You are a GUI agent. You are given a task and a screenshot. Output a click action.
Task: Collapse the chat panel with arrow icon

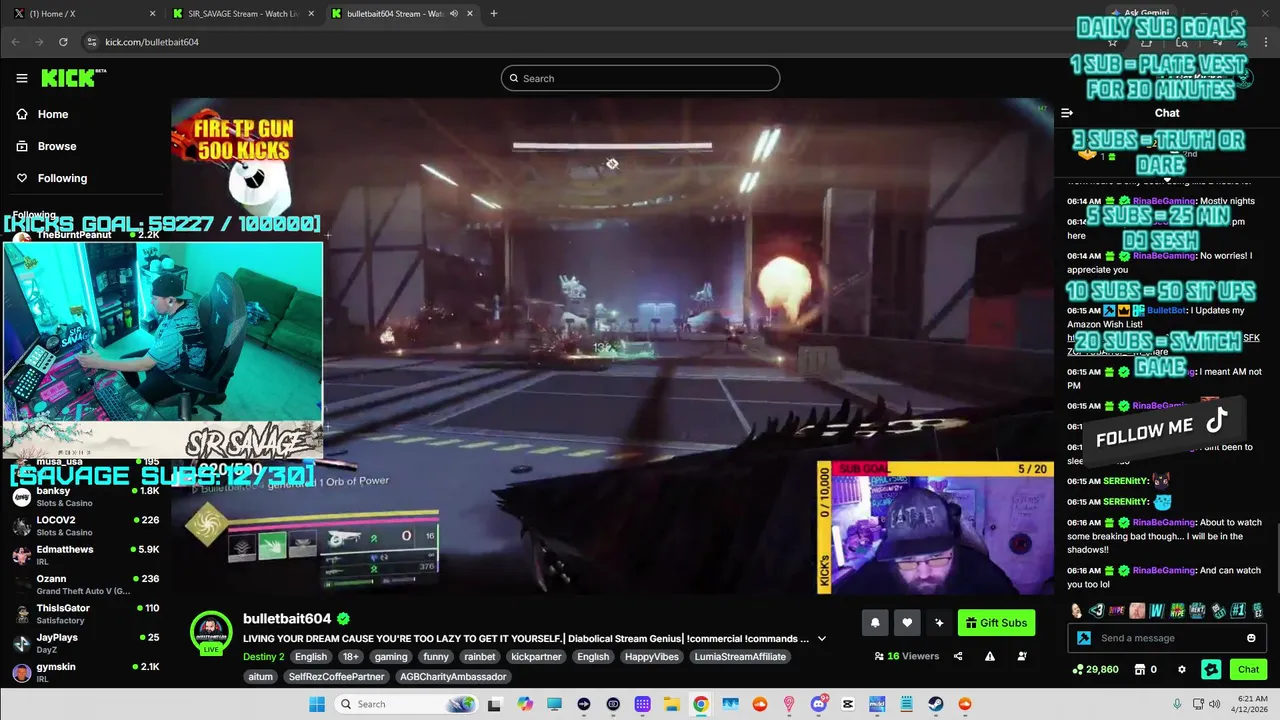click(1067, 113)
